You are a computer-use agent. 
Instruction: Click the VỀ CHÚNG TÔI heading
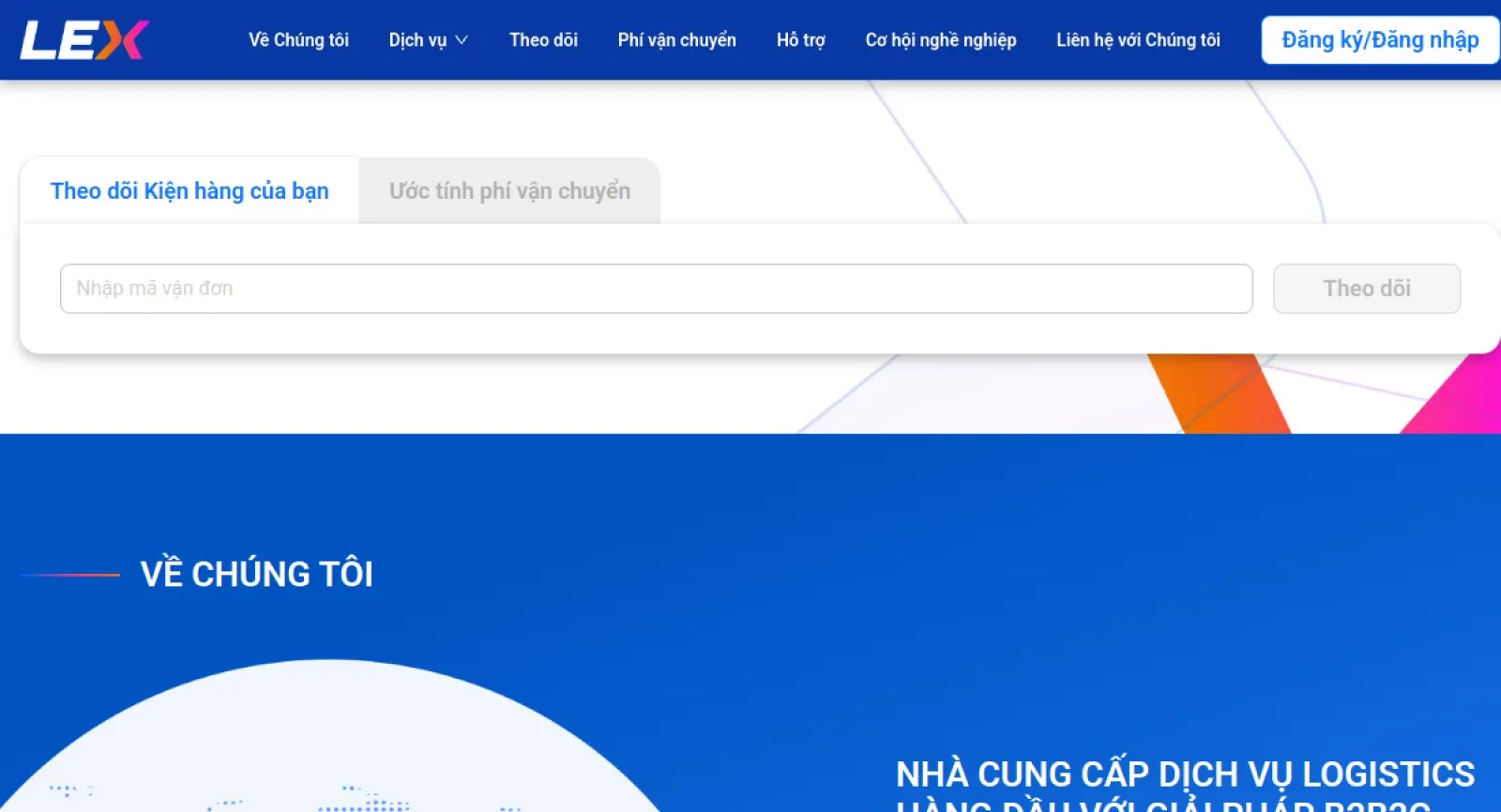point(256,574)
